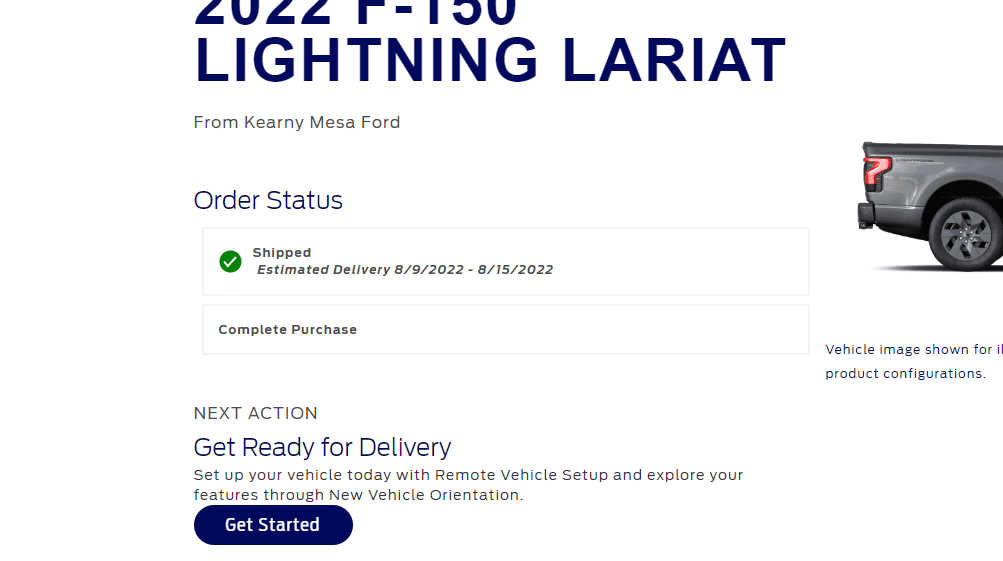Select the Shipped status label
The image size is (1003, 561).
(282, 253)
